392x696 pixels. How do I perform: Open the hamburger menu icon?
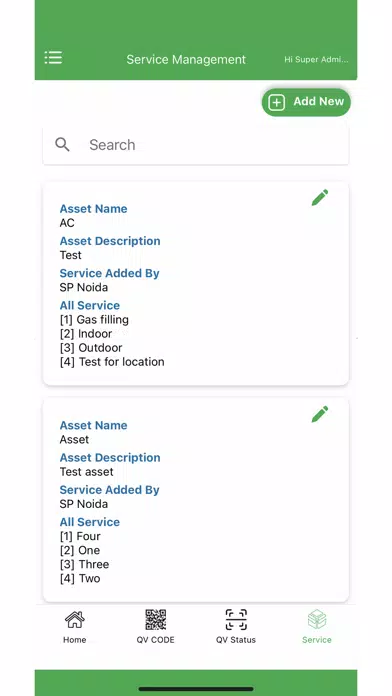[x=53, y=58]
